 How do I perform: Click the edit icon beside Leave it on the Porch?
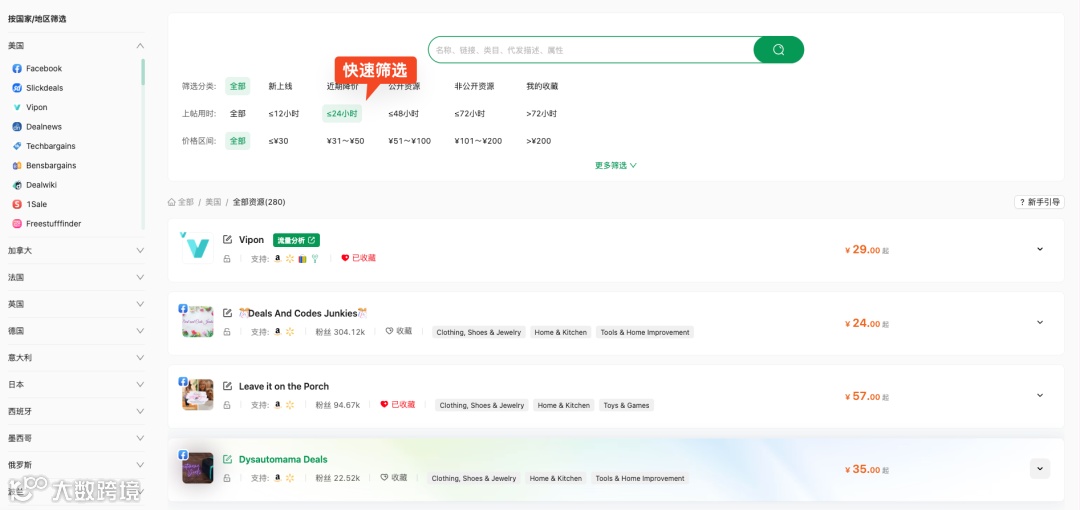(x=227, y=386)
